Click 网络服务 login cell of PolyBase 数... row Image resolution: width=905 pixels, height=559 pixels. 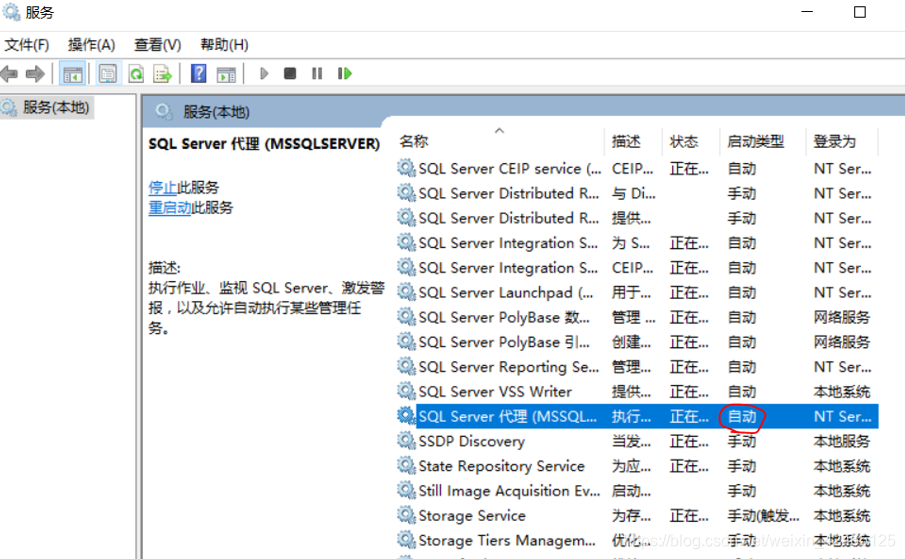point(842,317)
